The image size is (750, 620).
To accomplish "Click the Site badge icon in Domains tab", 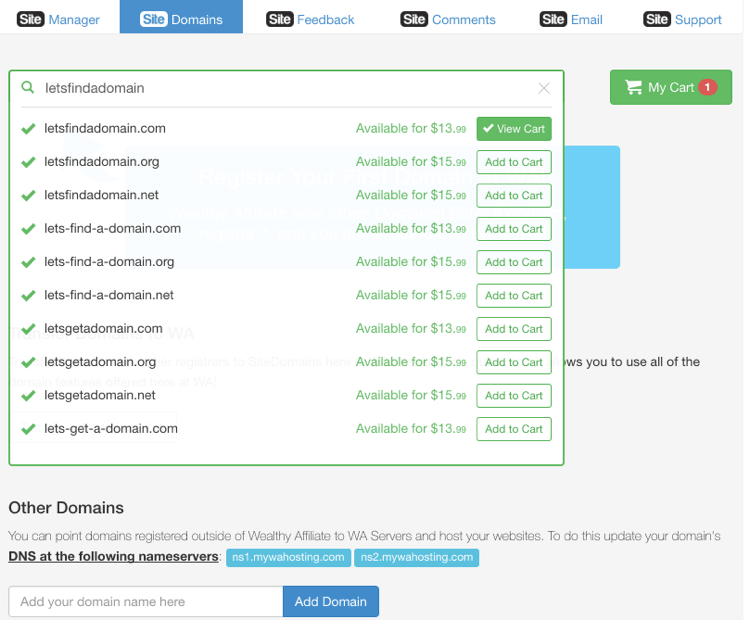I will [x=154, y=19].
